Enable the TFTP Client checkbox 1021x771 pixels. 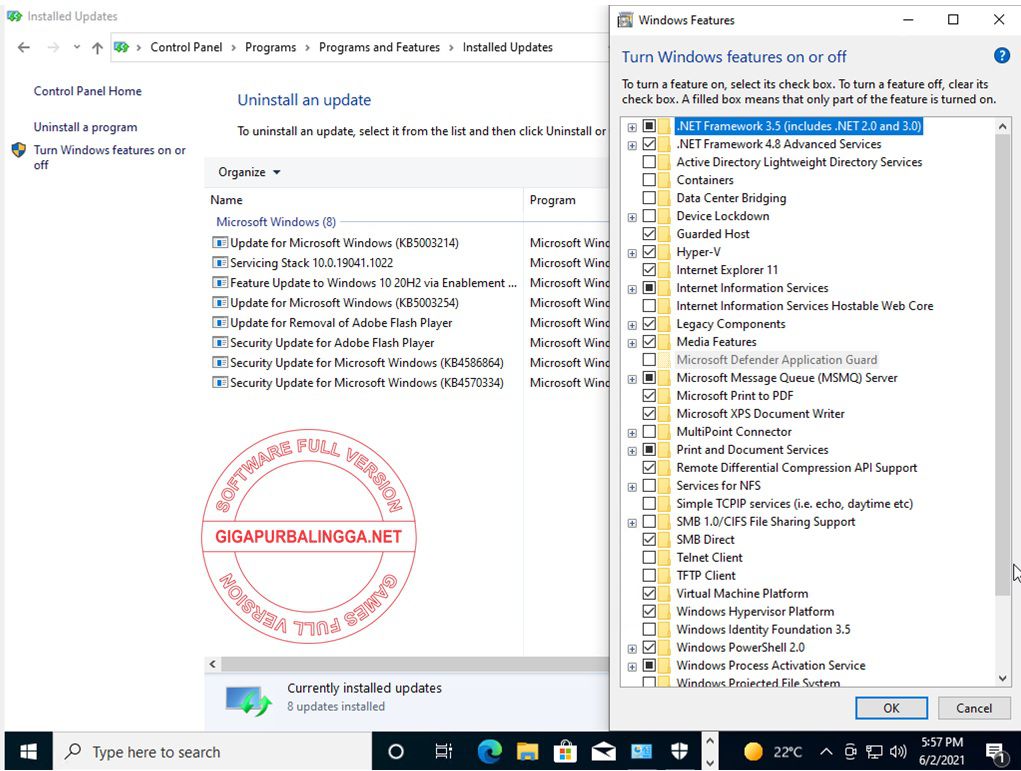649,576
